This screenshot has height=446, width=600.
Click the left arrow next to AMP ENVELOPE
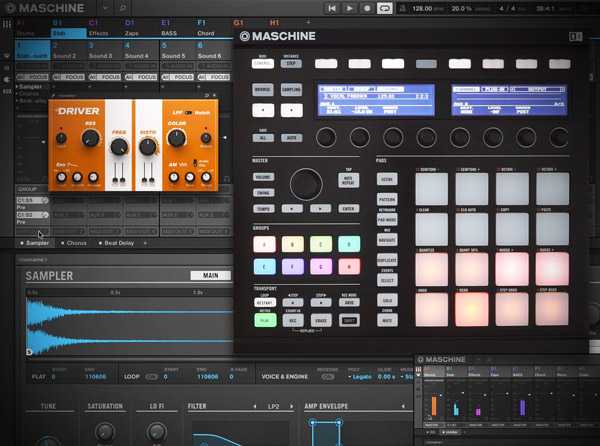point(403,406)
